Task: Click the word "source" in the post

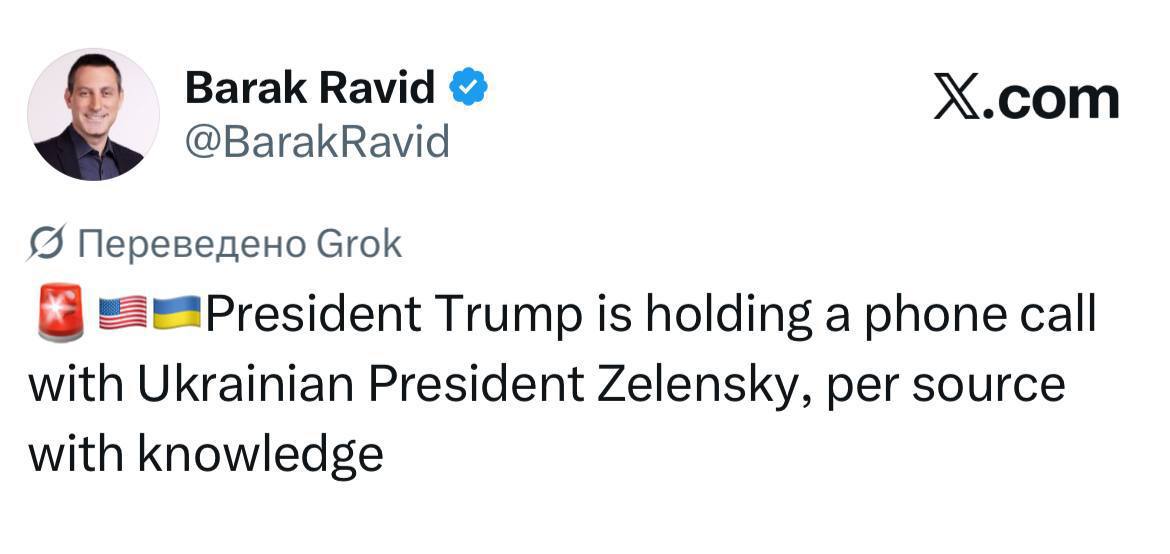Action: coord(994,384)
